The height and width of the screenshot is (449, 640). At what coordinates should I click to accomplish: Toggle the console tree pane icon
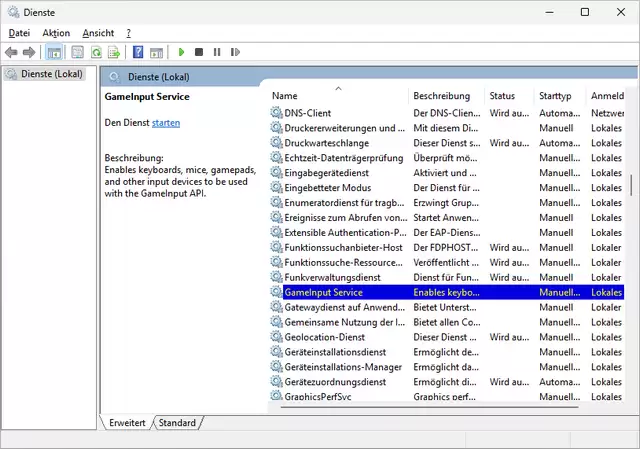click(54, 52)
